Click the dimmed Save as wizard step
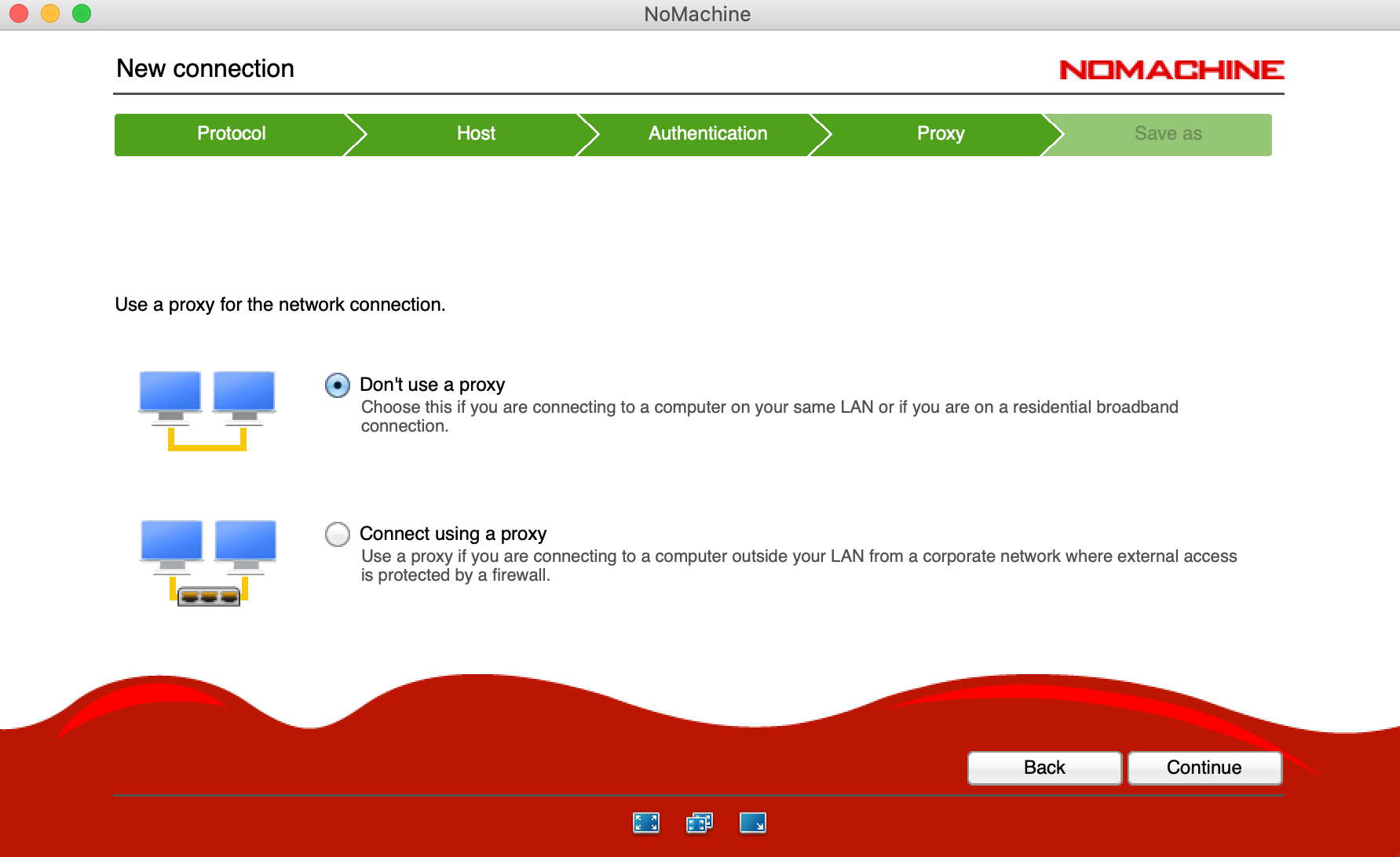This screenshot has height=857, width=1400. [x=1167, y=134]
